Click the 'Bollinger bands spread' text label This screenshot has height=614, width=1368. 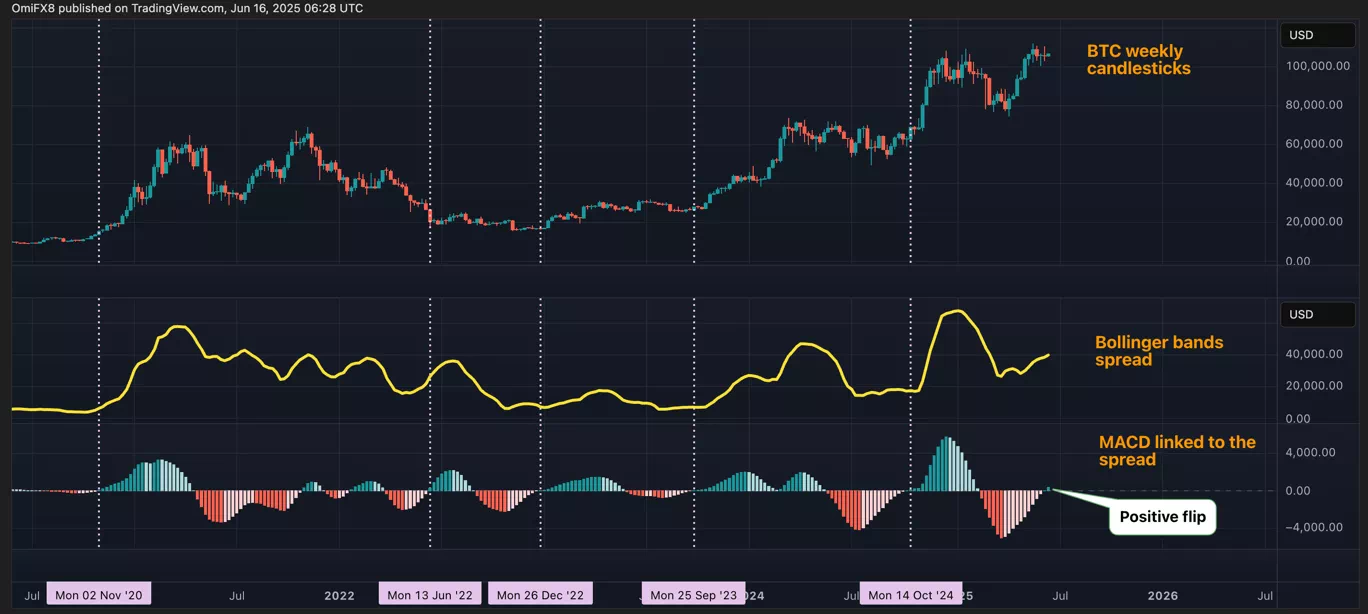[x=1158, y=351]
